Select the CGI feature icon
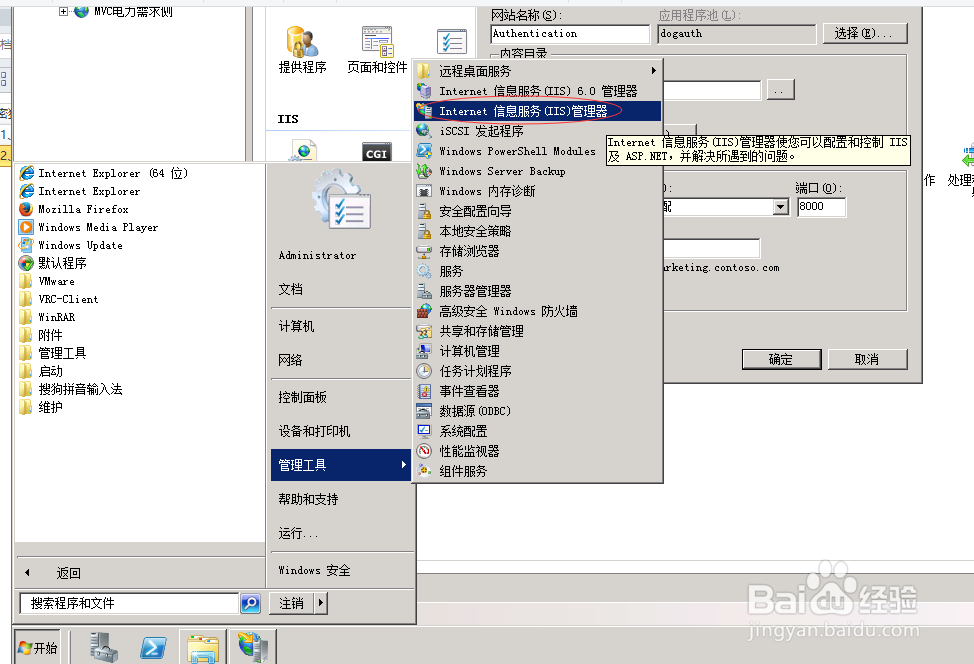 point(376,152)
